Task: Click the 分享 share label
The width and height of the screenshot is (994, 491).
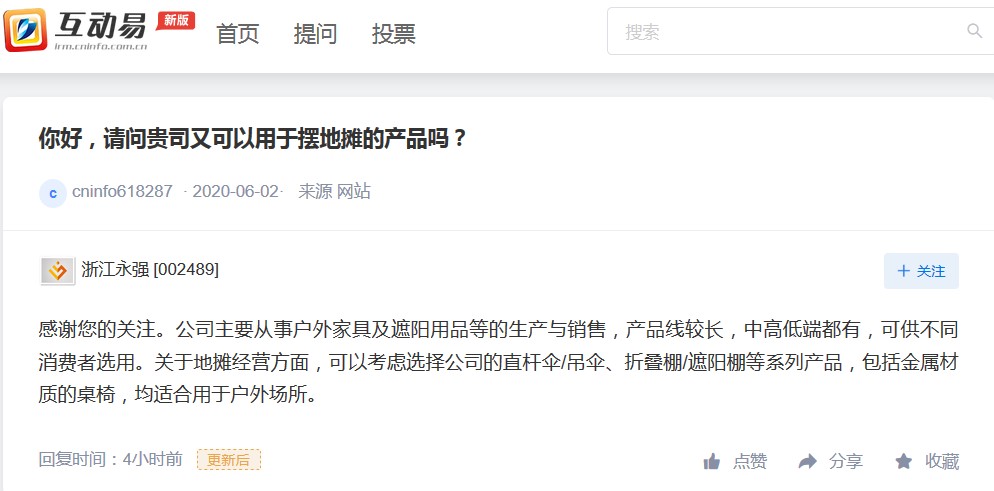Action: pyautogui.click(x=846, y=461)
